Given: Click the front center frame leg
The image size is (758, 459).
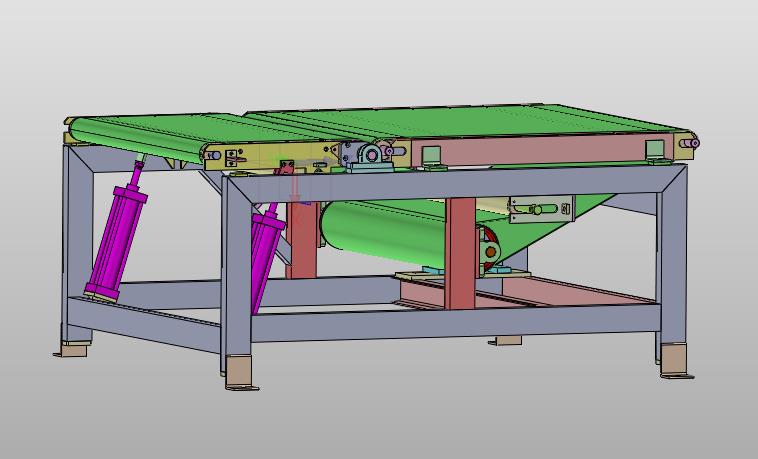Looking at the screenshot, I should coord(237,270).
